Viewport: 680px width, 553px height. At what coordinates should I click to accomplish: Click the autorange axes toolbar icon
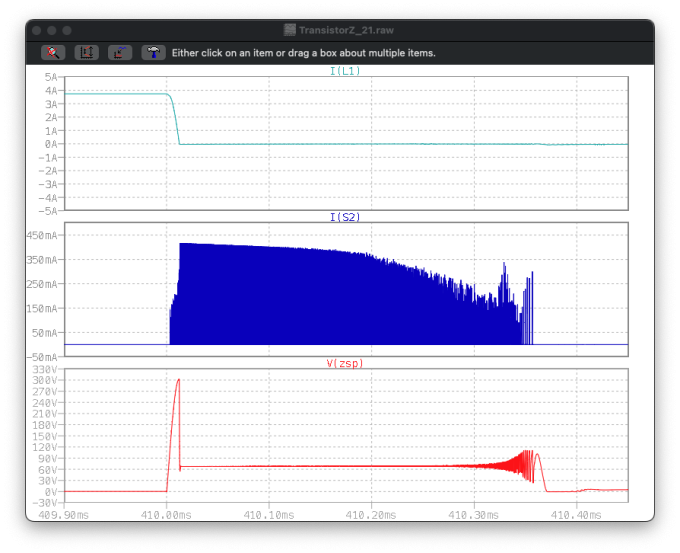coord(87,52)
